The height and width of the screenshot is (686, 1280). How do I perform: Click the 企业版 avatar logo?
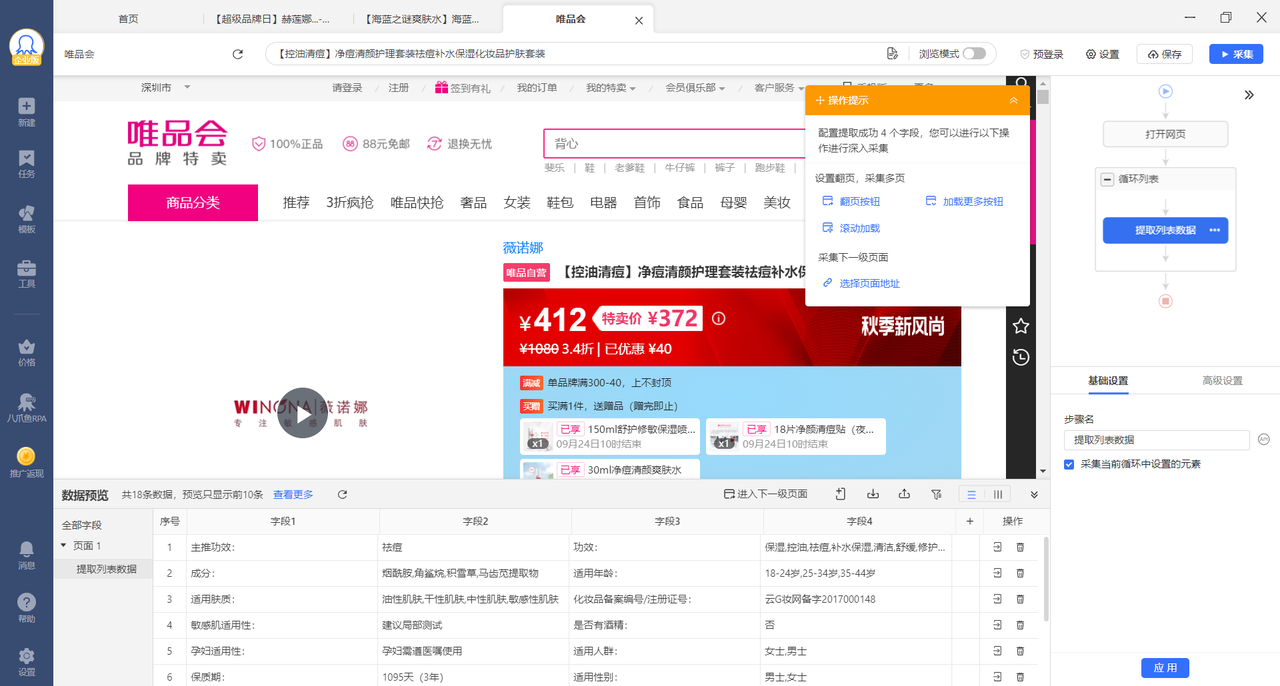[x=27, y=45]
